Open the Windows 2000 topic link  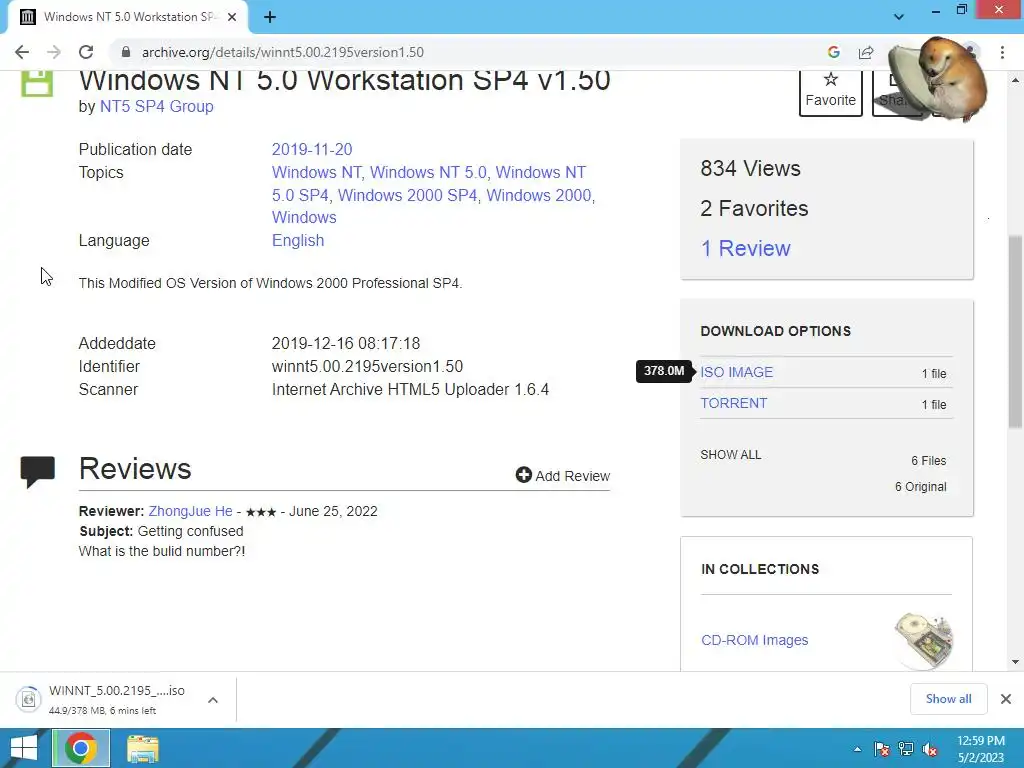point(539,195)
